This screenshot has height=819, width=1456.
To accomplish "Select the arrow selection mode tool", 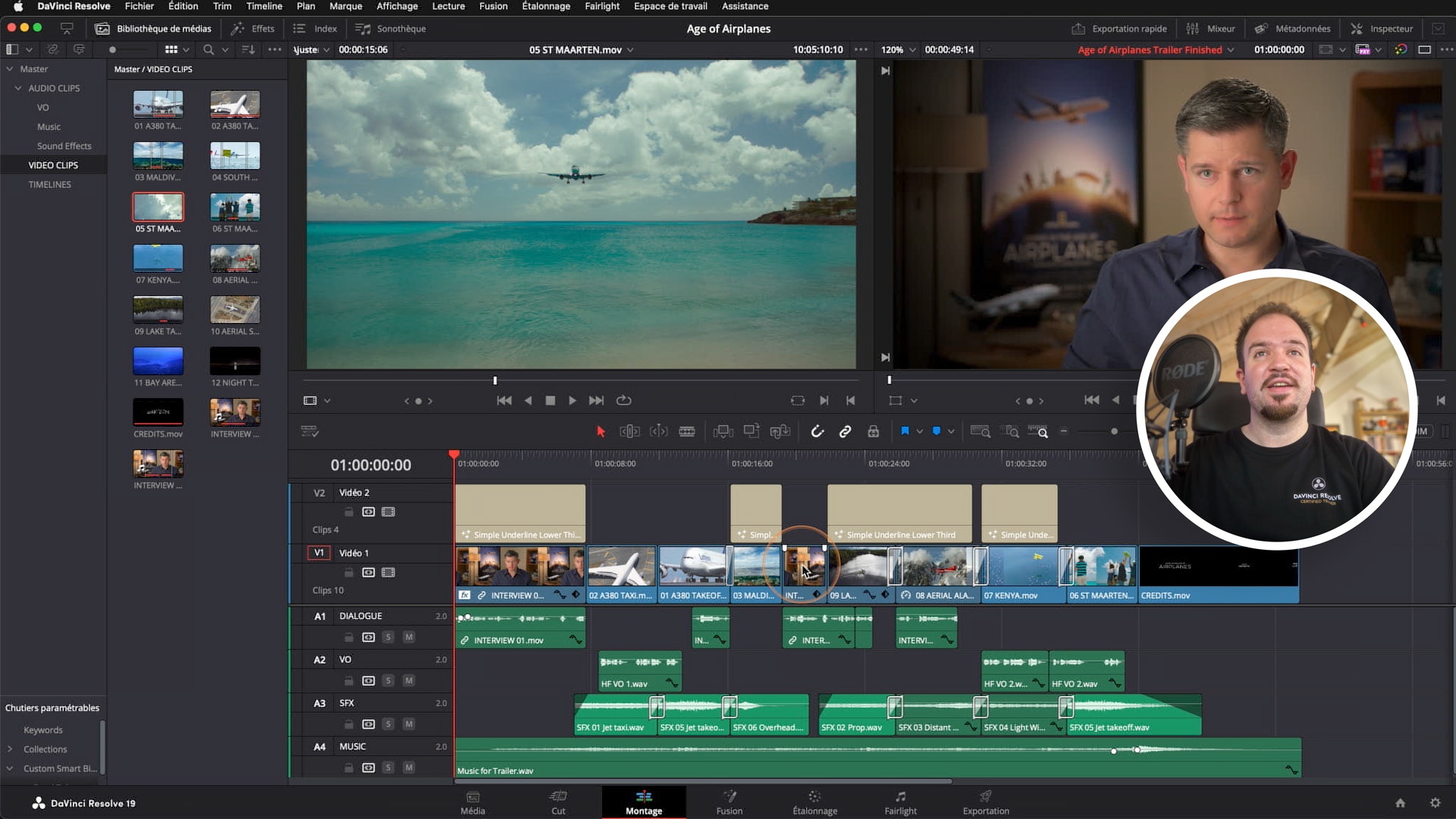I will 601,431.
